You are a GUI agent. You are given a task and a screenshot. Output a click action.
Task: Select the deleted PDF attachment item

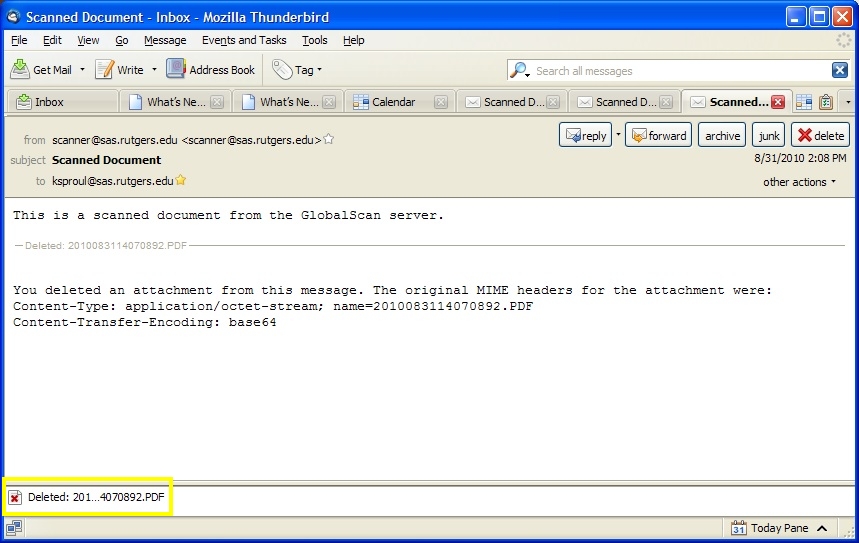(x=88, y=497)
